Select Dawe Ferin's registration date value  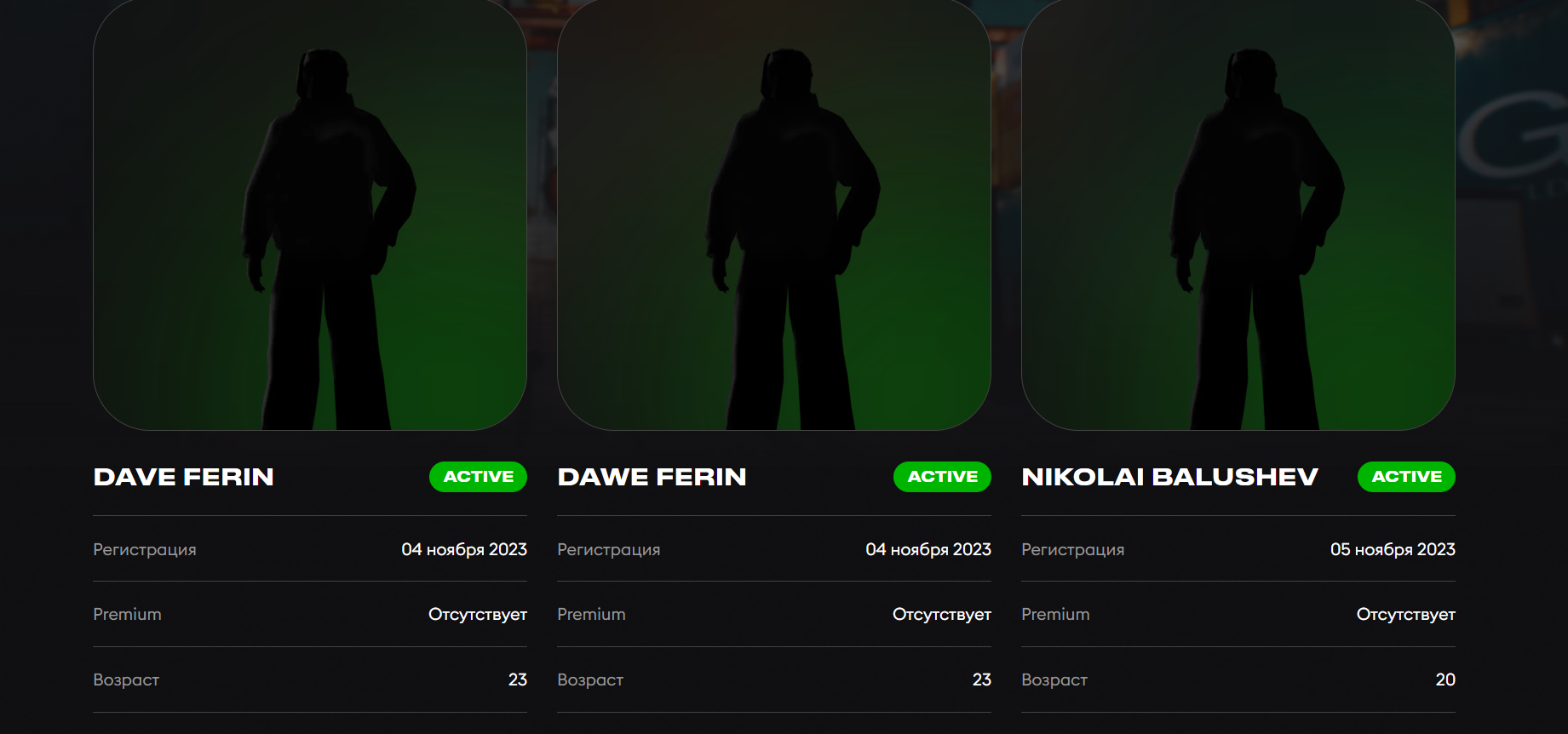[928, 549]
